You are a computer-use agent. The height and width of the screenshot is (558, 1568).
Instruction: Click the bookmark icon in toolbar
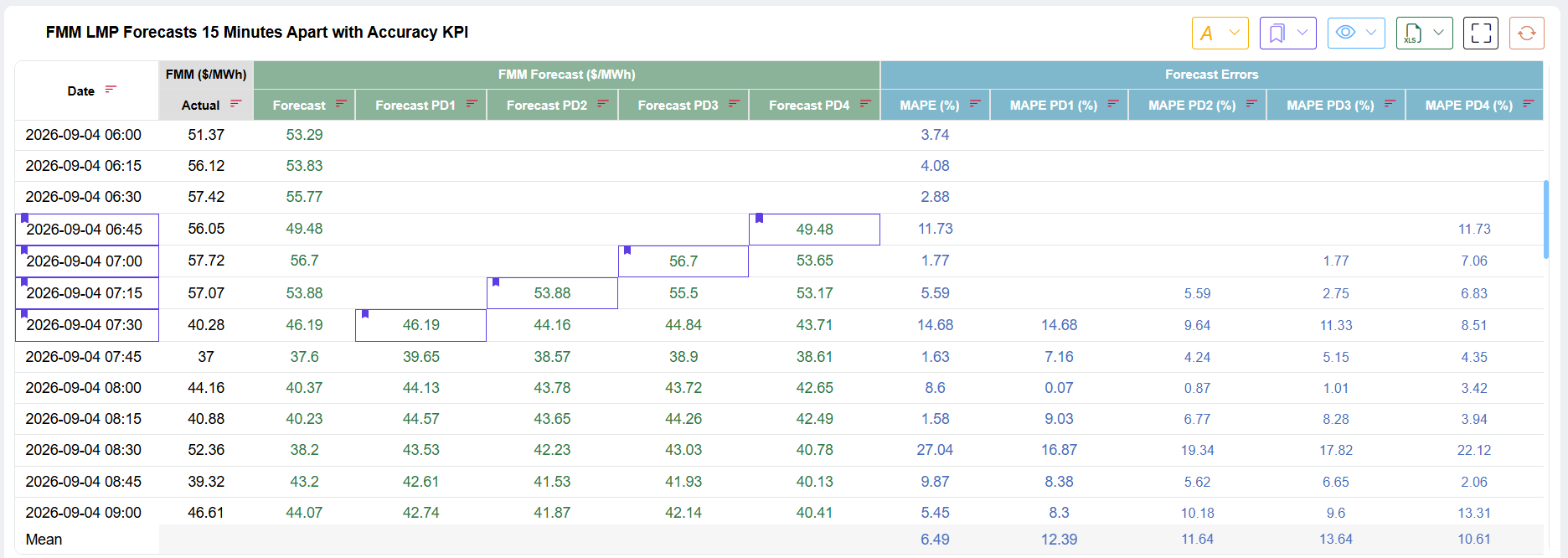(1277, 34)
